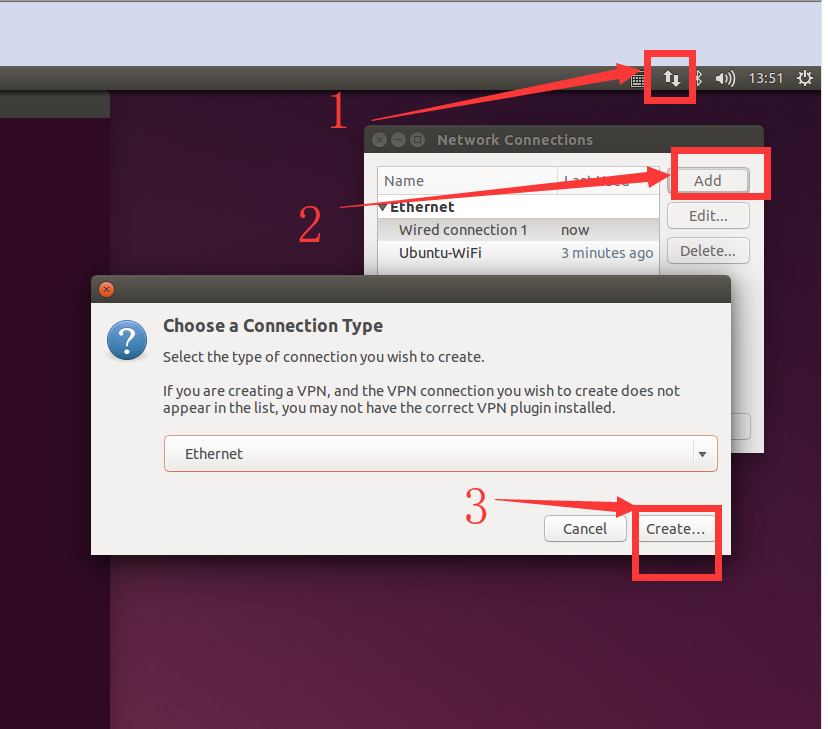The image size is (828, 729).
Task: Click Create... to make the connection
Action: click(x=675, y=528)
